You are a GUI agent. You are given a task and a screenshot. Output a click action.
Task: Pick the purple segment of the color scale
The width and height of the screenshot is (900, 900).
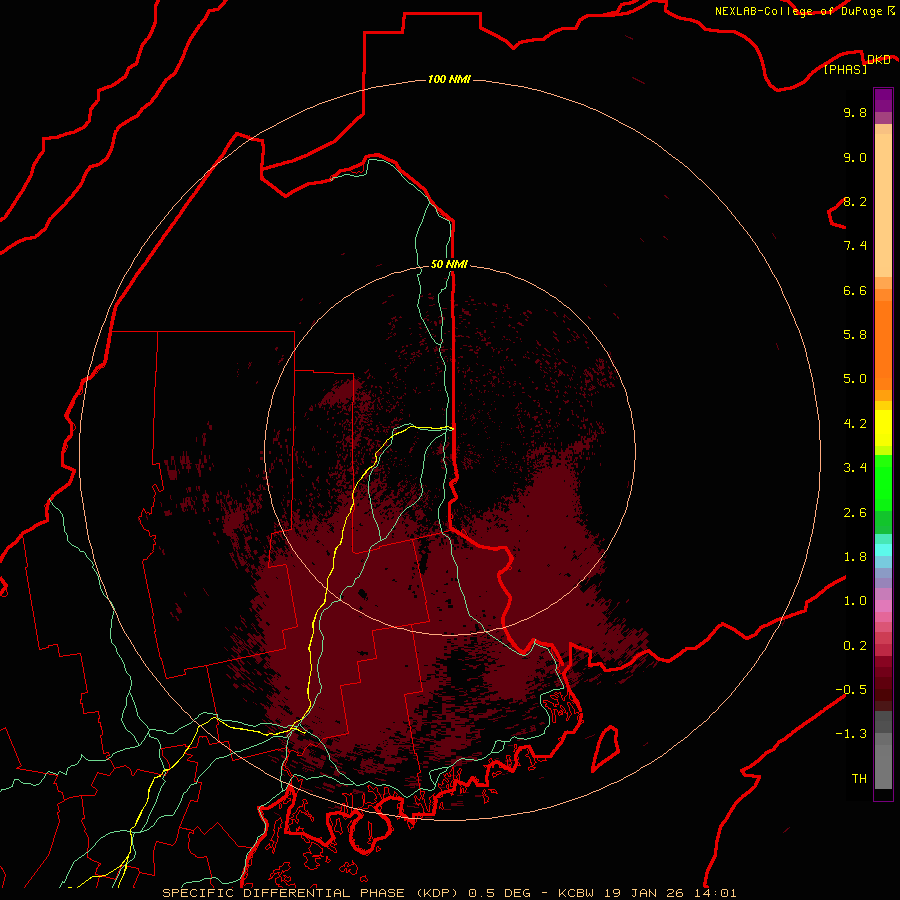tap(883, 101)
